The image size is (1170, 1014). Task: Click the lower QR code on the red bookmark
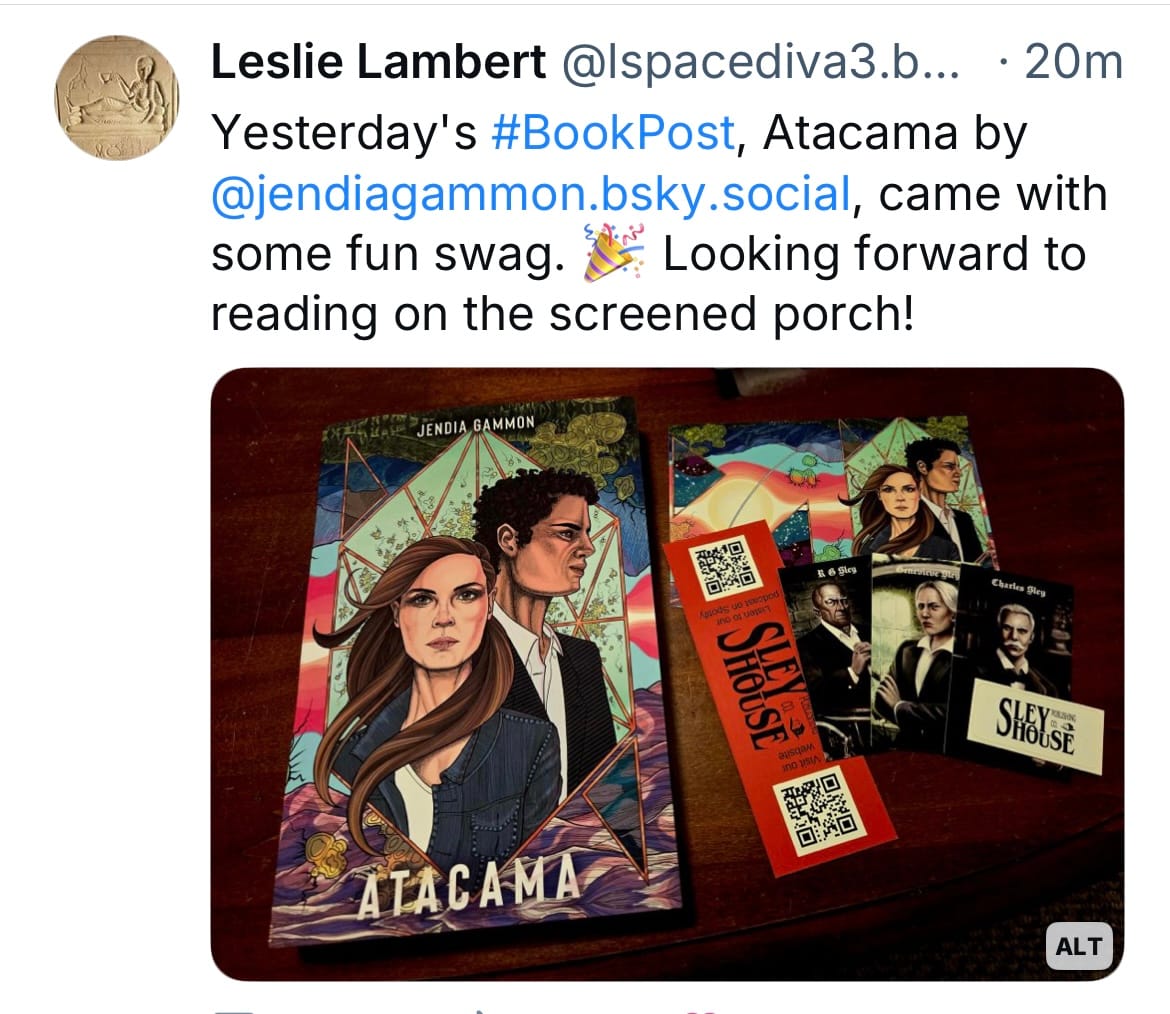pos(817,810)
